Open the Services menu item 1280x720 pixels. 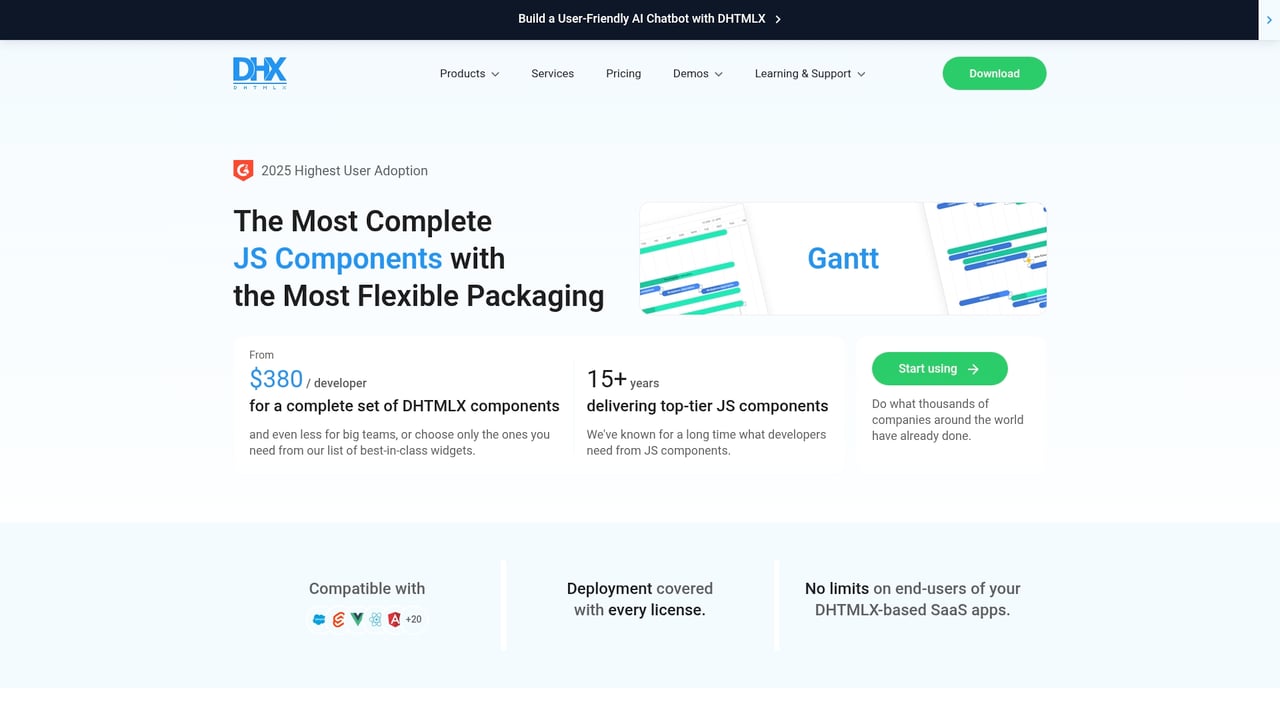click(552, 73)
